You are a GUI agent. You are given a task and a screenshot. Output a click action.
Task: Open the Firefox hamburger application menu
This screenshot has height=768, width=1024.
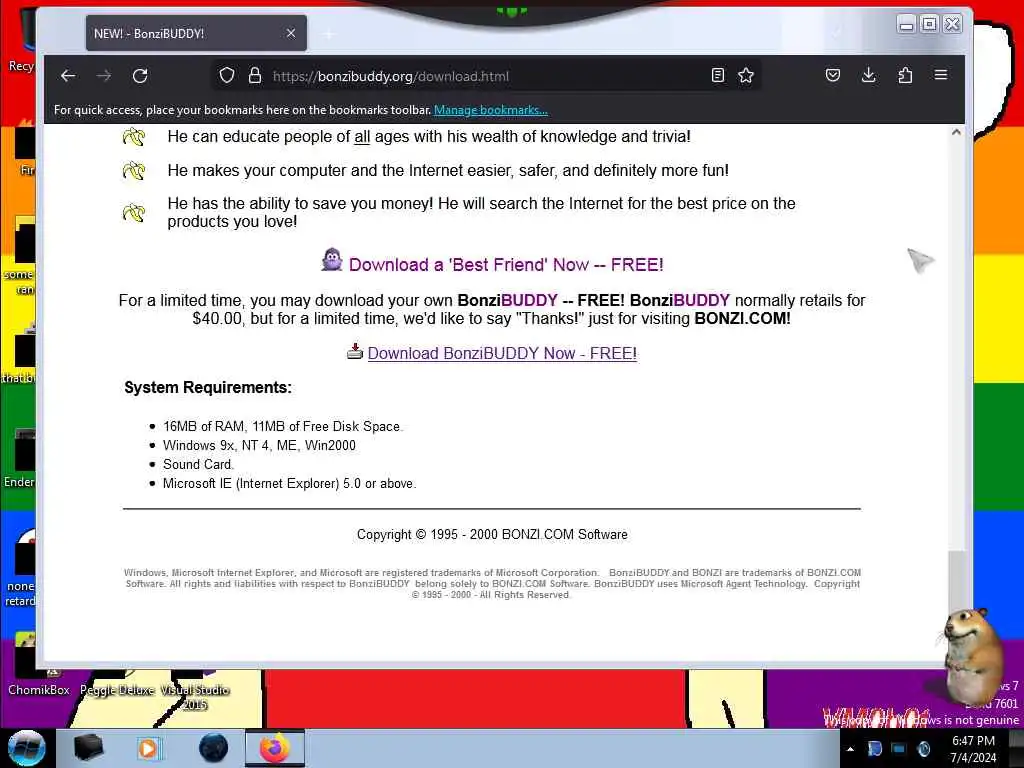[x=941, y=75]
